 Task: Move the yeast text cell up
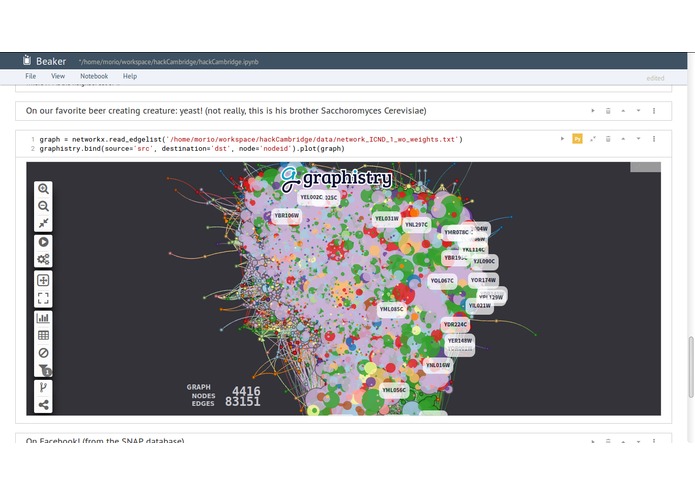tap(623, 111)
